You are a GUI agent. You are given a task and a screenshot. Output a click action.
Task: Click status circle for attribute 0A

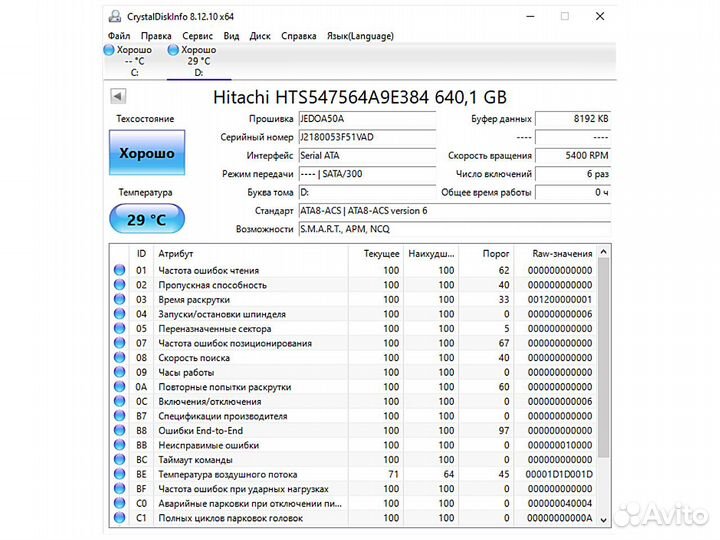pyautogui.click(x=119, y=387)
